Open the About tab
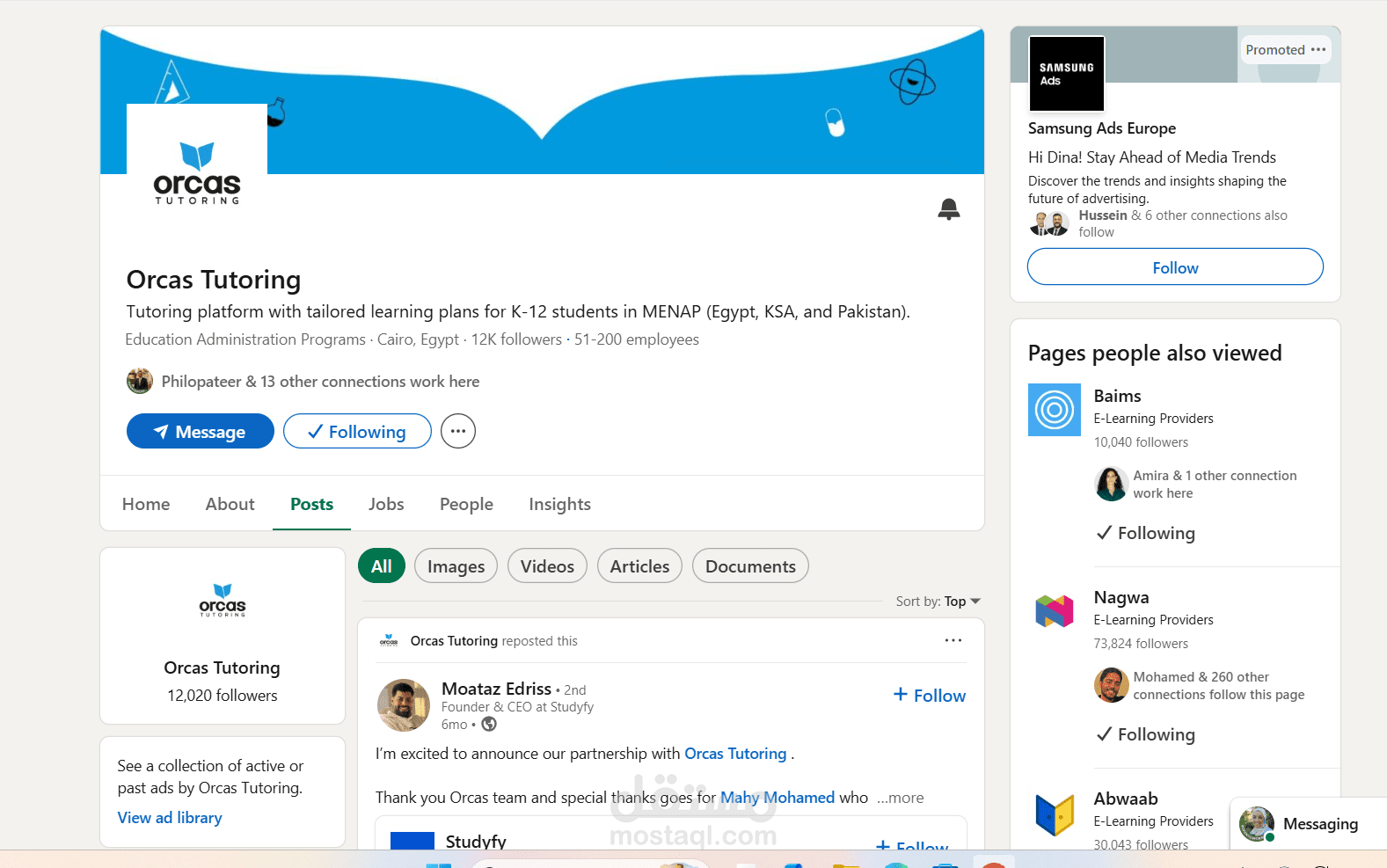The height and width of the screenshot is (868, 1387). point(230,504)
